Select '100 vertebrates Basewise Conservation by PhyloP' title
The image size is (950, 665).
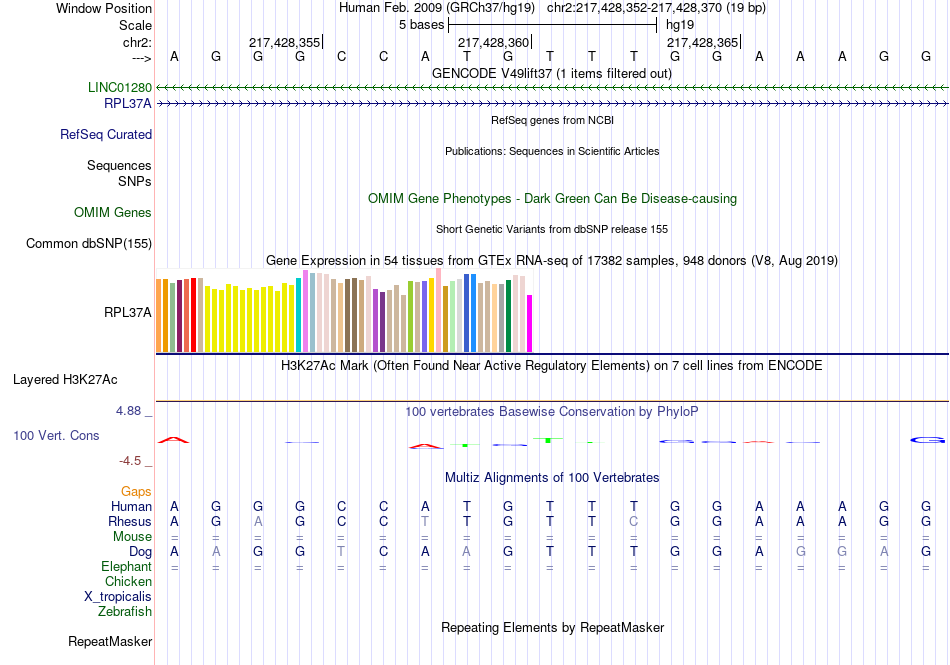[x=552, y=412]
